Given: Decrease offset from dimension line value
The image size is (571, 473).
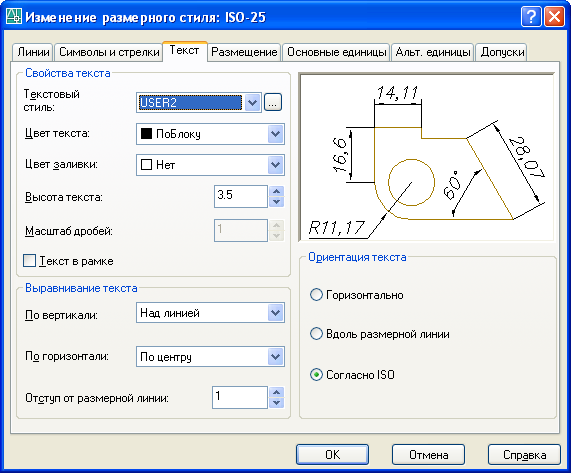Looking at the screenshot, I should pos(276,403).
